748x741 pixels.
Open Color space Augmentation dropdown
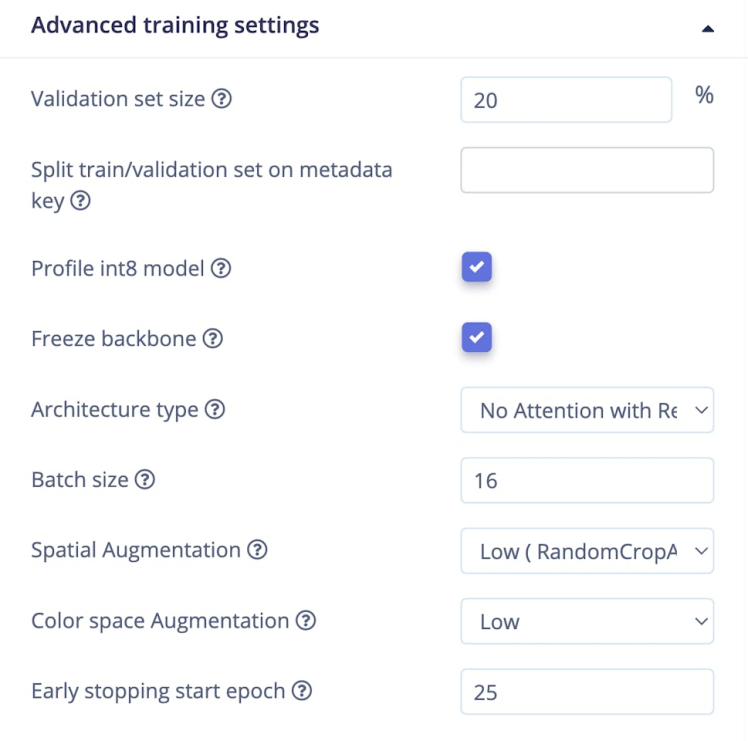click(x=587, y=621)
